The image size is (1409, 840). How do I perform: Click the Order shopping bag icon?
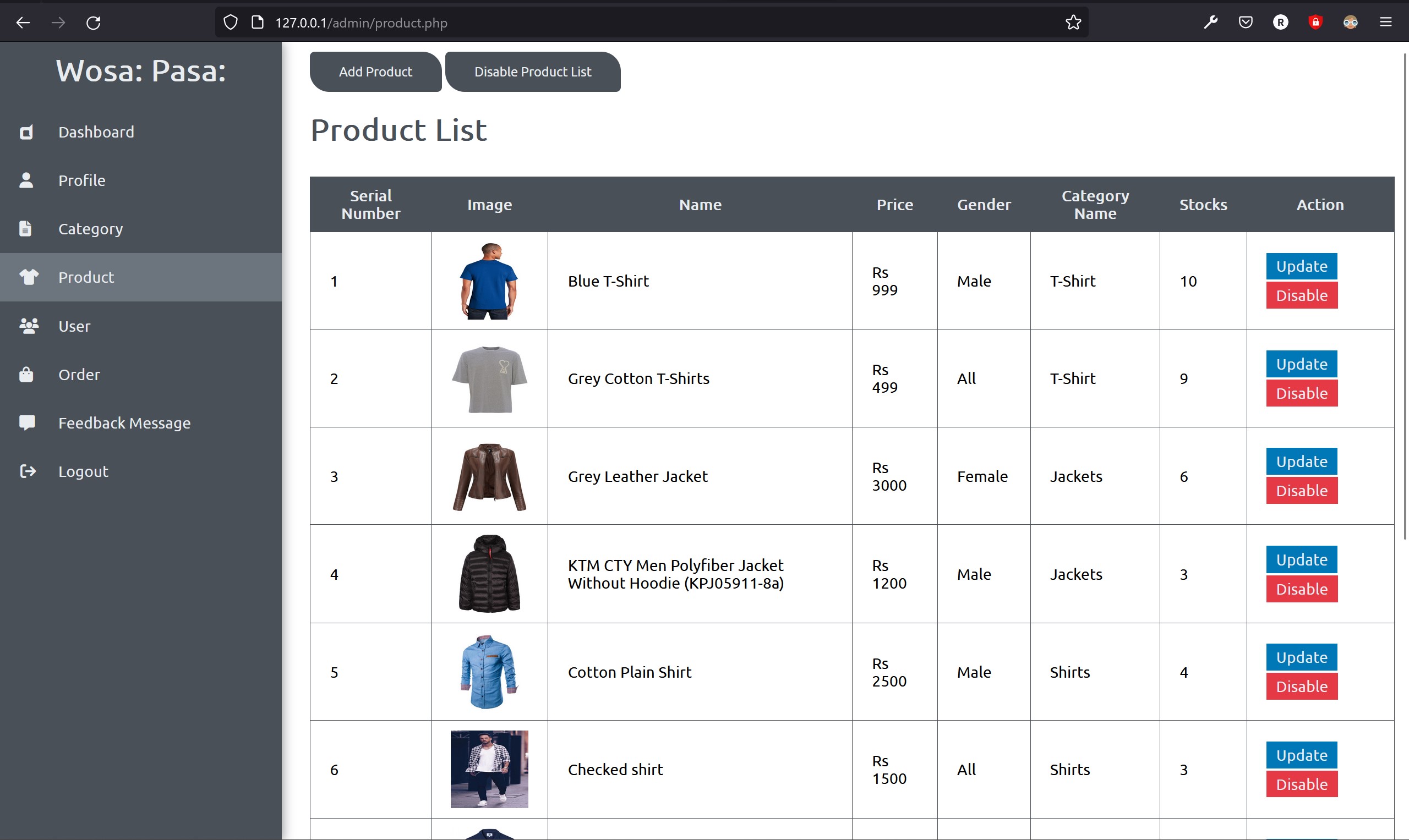26,375
